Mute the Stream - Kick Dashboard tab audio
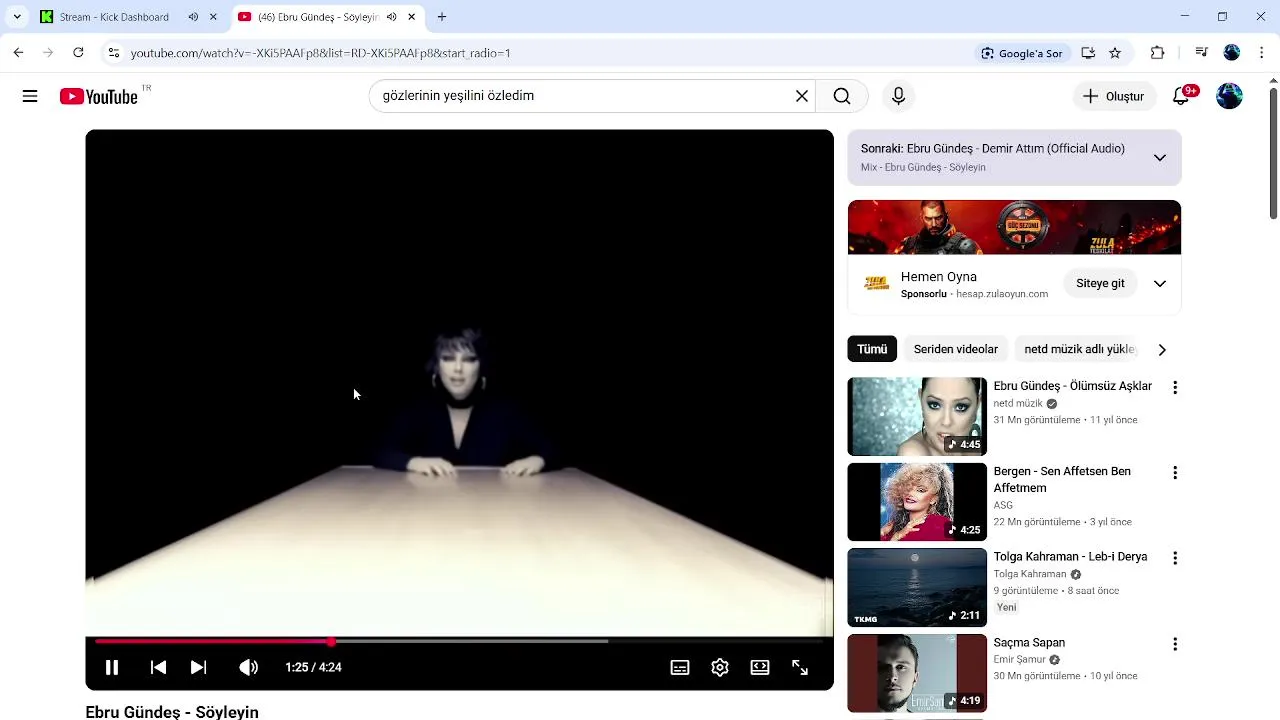The height and width of the screenshot is (720, 1280). pos(193,17)
